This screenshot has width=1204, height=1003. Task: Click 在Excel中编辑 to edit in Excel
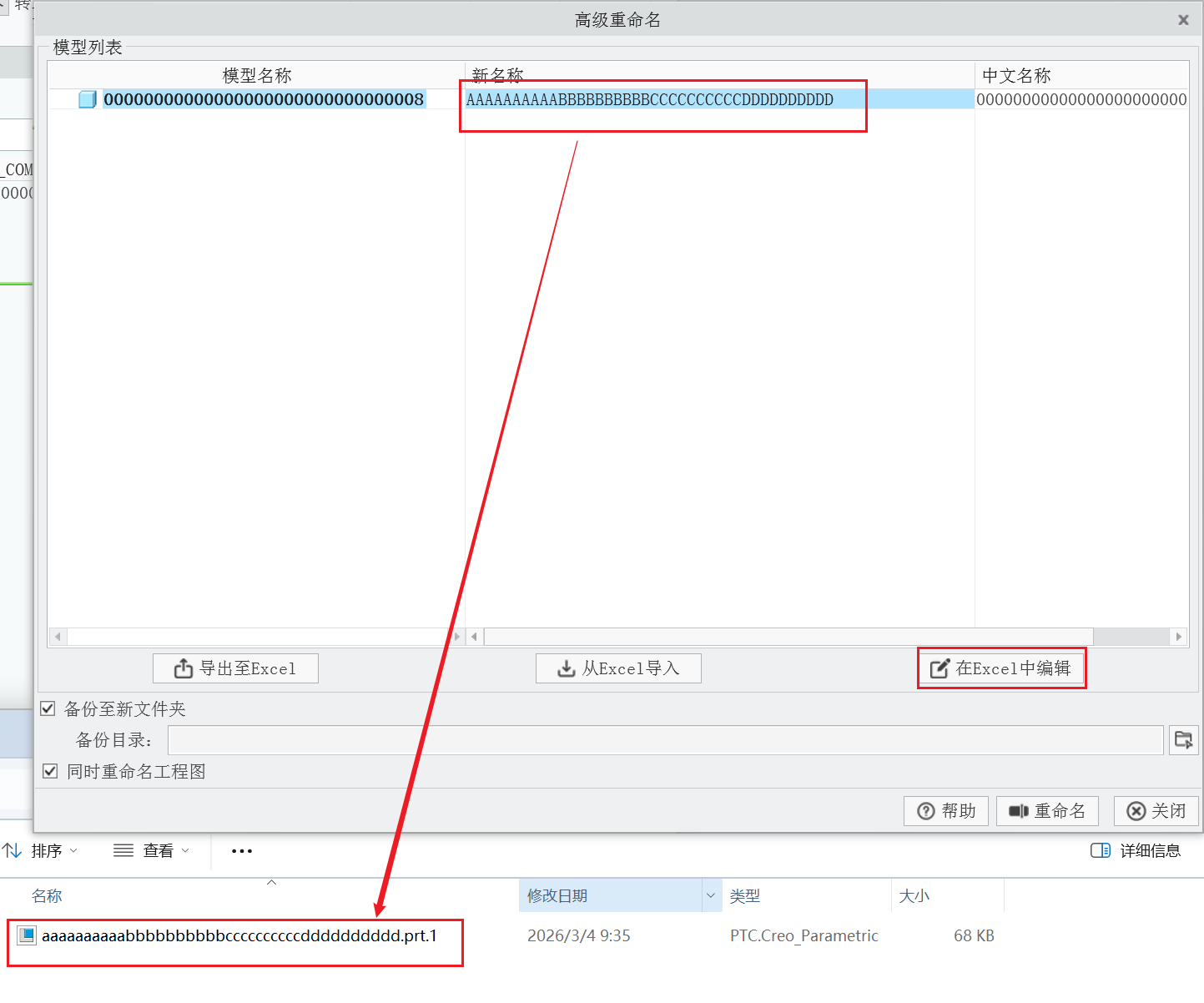(x=1001, y=668)
